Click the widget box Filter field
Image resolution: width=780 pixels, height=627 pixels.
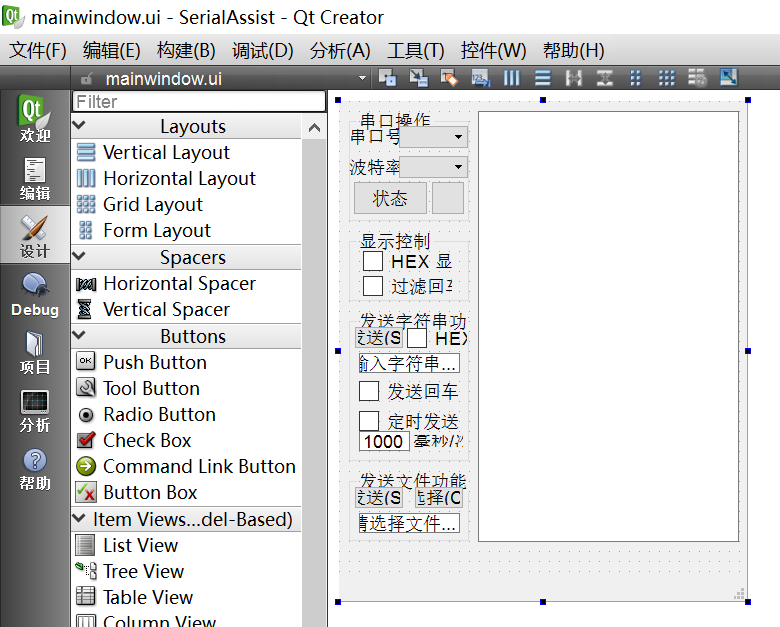coord(199,102)
